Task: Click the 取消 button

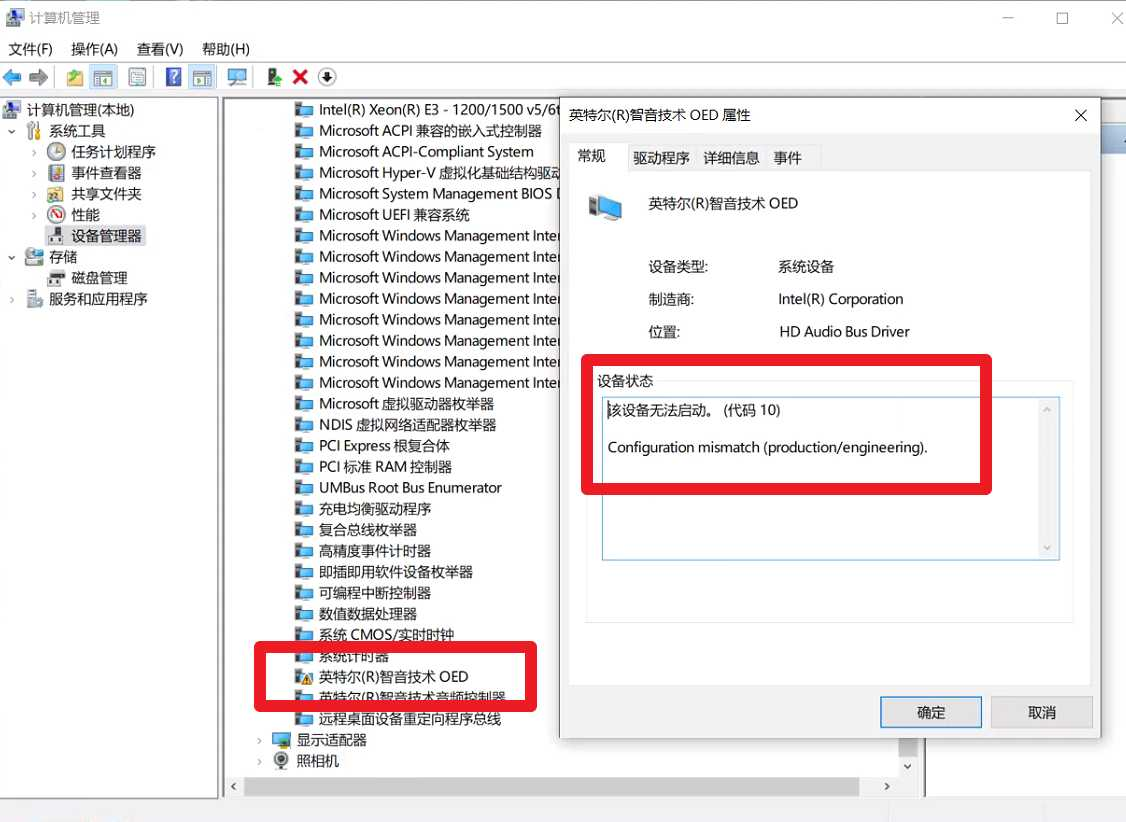Action: pyautogui.click(x=1041, y=712)
